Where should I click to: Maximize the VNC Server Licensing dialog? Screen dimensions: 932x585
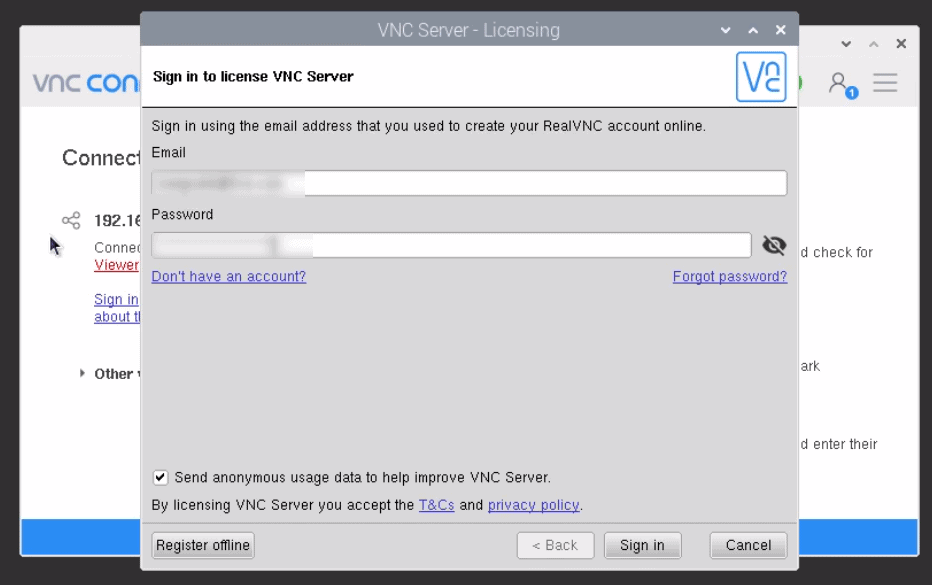pyautogui.click(x=753, y=30)
